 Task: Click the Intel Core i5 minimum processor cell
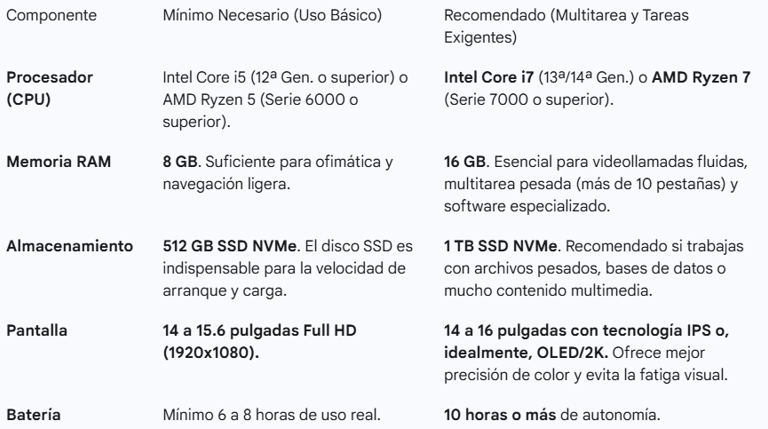coord(285,99)
